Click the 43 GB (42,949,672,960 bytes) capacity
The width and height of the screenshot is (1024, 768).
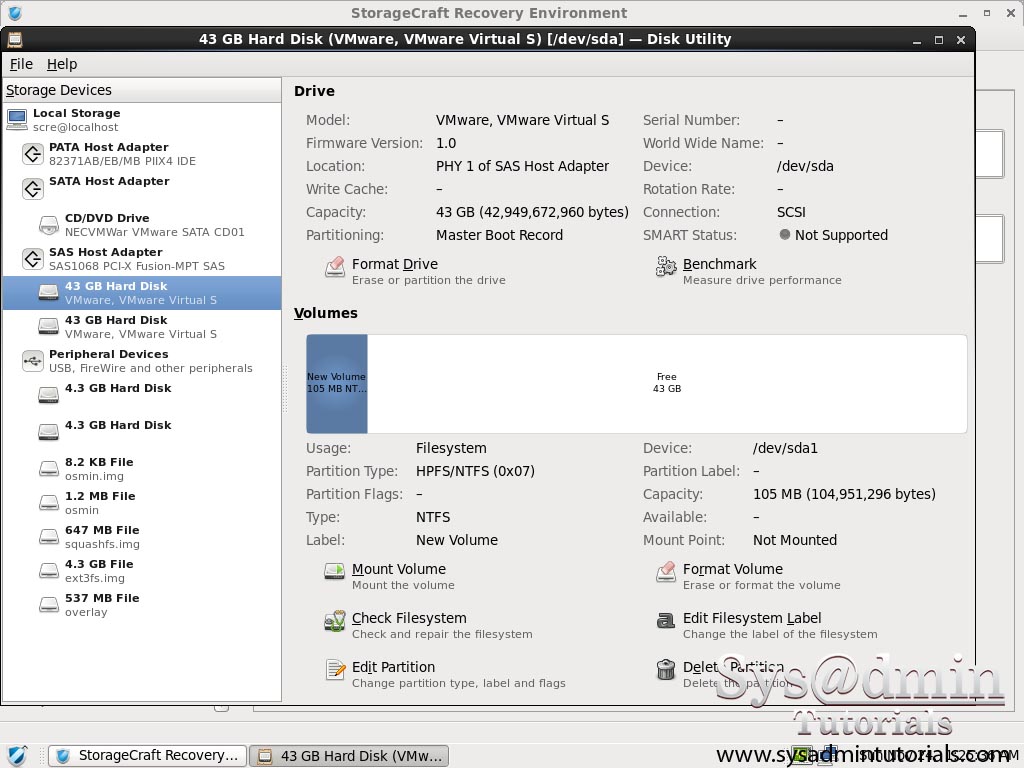pyautogui.click(x=532, y=212)
